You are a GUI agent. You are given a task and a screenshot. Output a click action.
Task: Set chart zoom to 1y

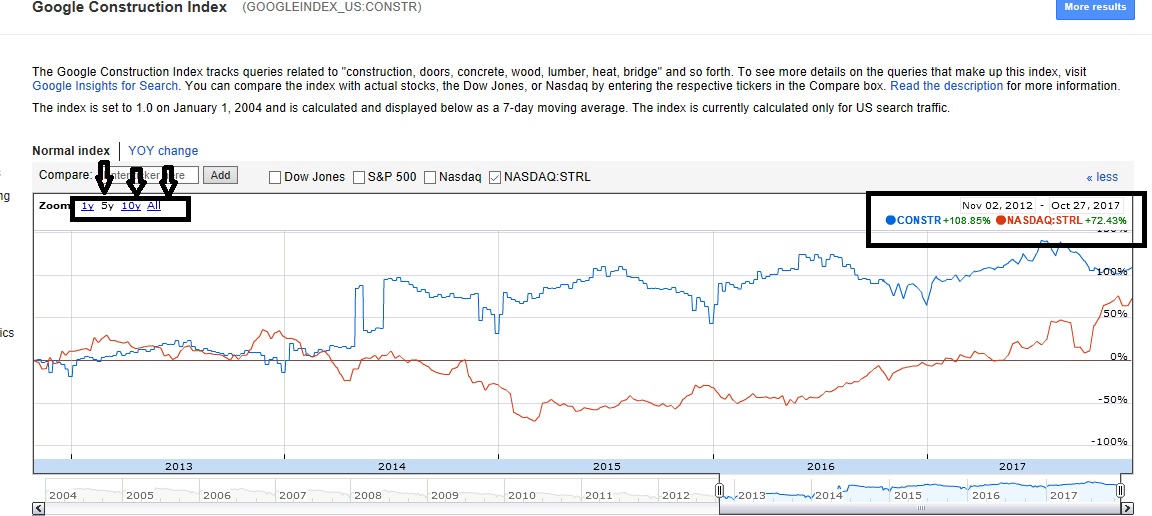[x=87, y=206]
